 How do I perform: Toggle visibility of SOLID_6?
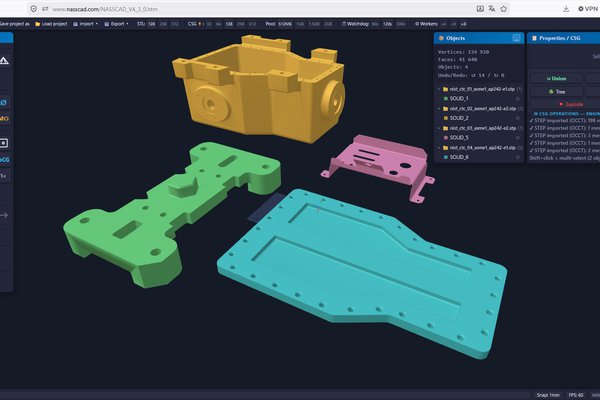coord(518,157)
